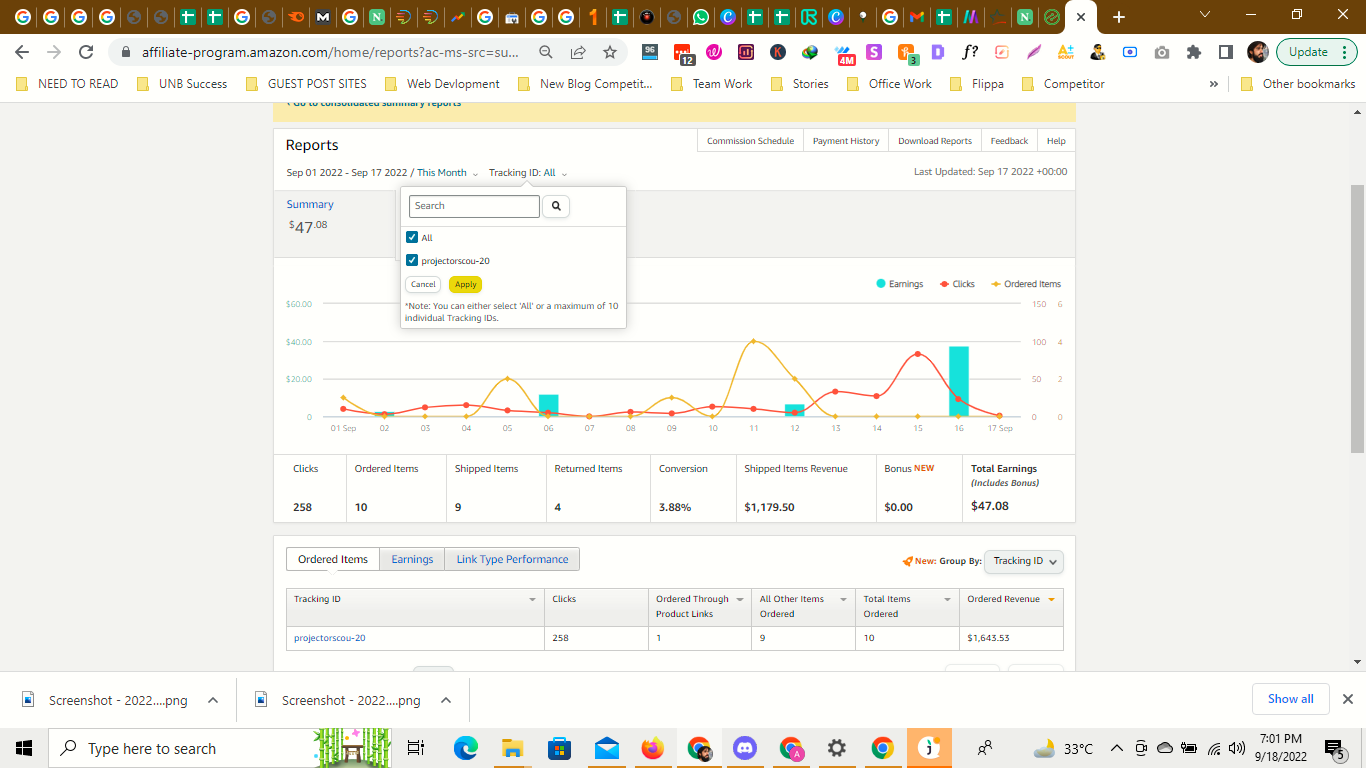
Task: Open the Payment History tab
Action: click(846, 141)
